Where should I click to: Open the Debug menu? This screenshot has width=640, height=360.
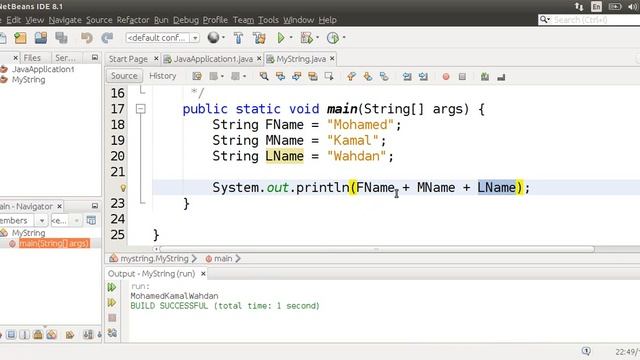coord(186,20)
